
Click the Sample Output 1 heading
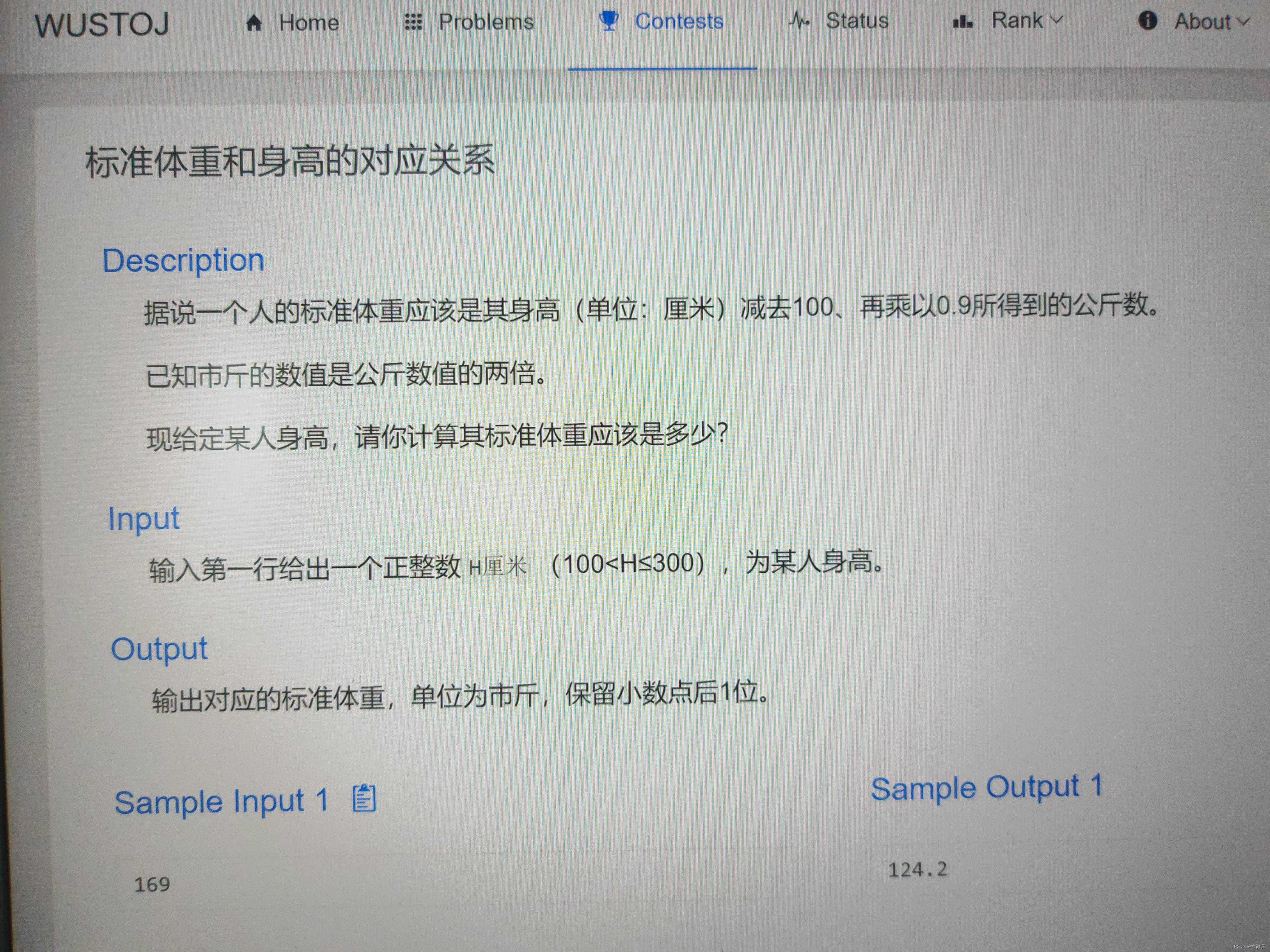tap(986, 787)
